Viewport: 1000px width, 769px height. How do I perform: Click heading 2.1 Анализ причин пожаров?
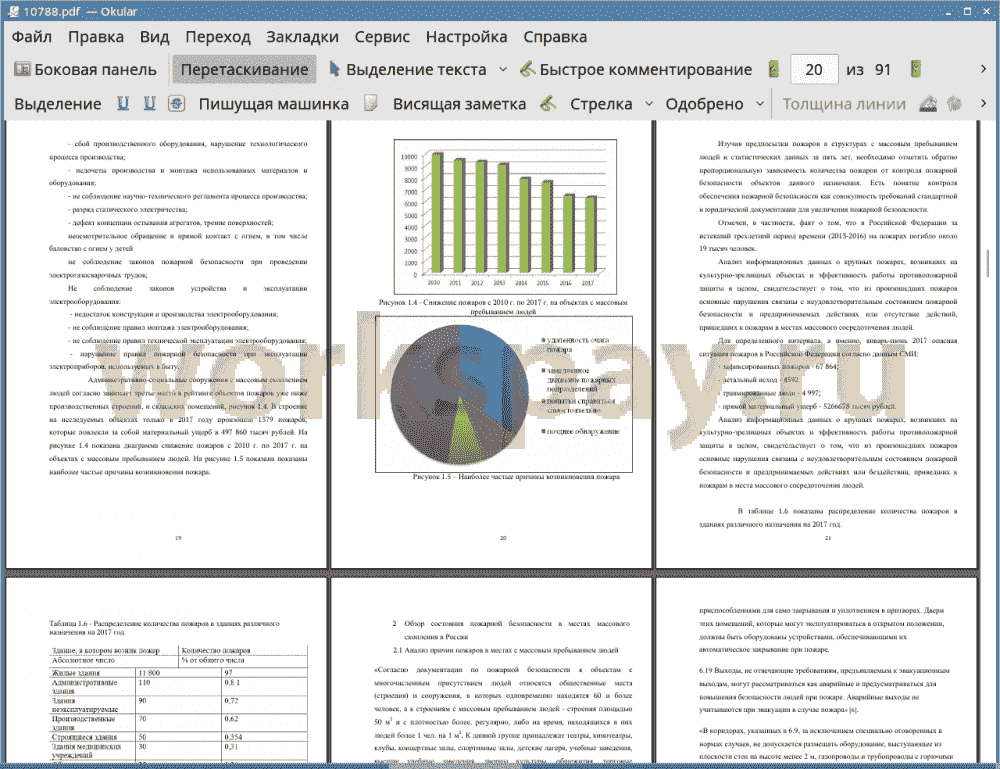tap(505, 650)
